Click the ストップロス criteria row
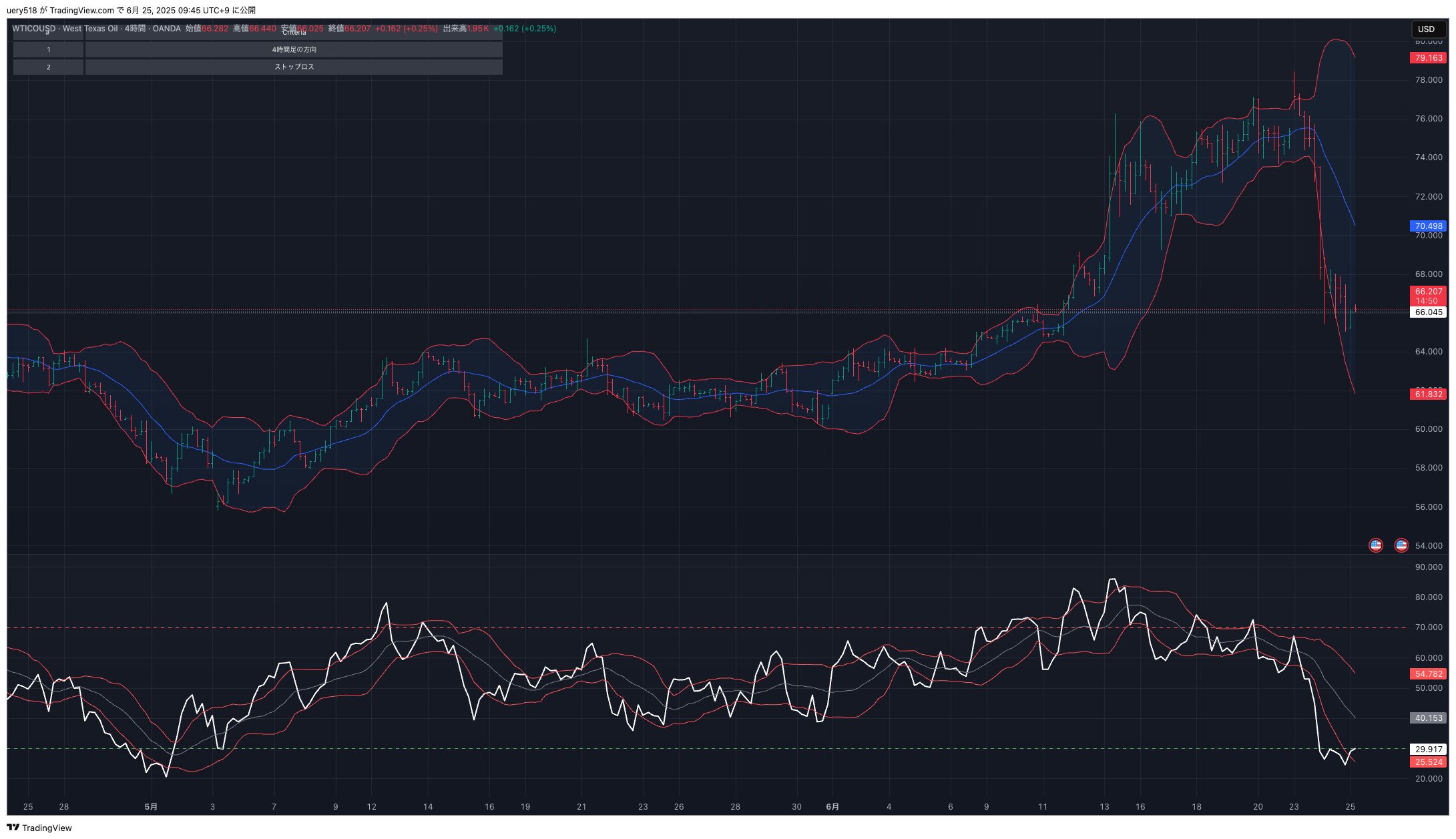The height and width of the screenshot is (839, 1456). pos(294,67)
